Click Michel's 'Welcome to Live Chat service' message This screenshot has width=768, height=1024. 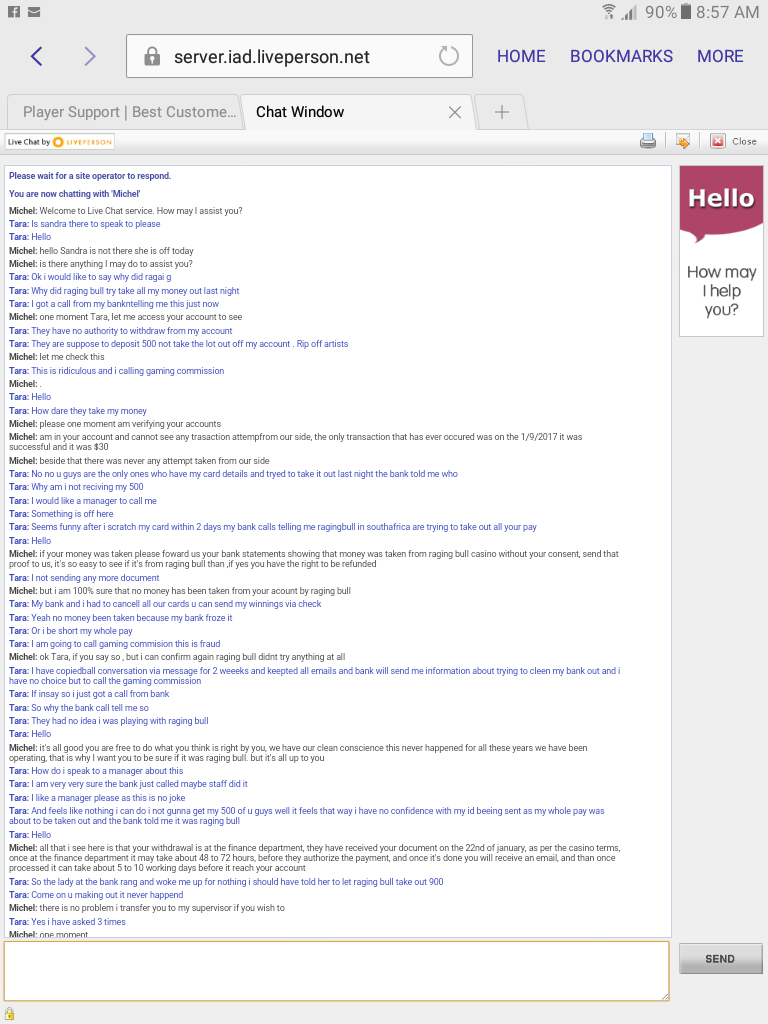coord(125,211)
